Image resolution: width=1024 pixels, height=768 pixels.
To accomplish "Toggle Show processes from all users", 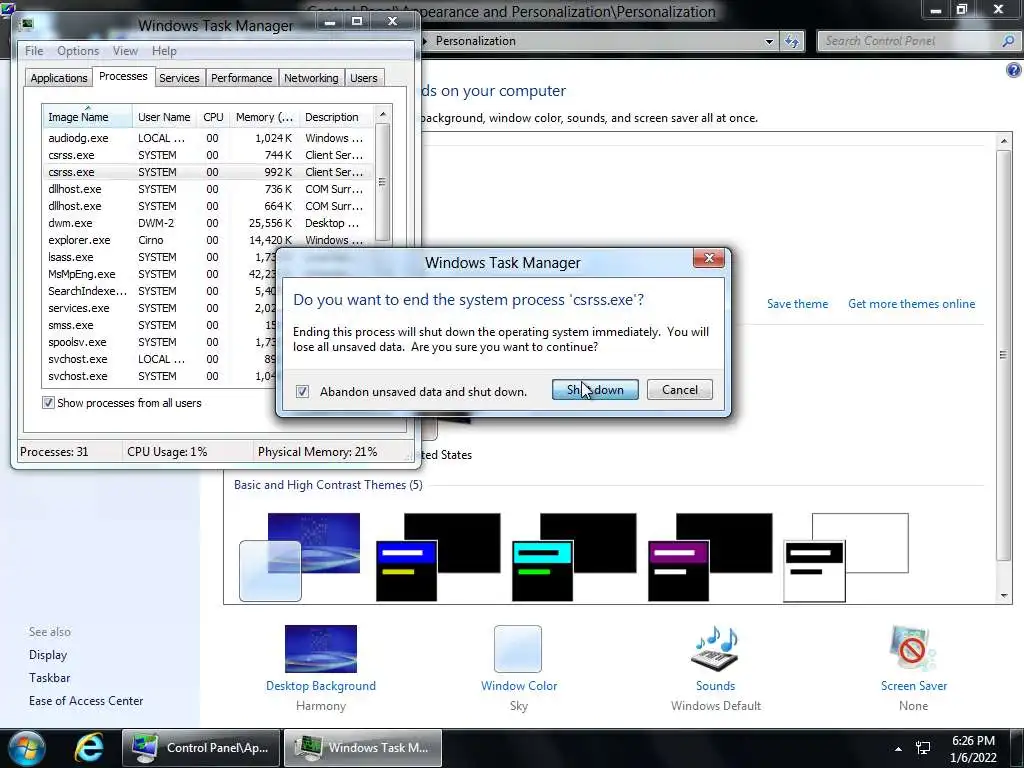I will tap(48, 403).
